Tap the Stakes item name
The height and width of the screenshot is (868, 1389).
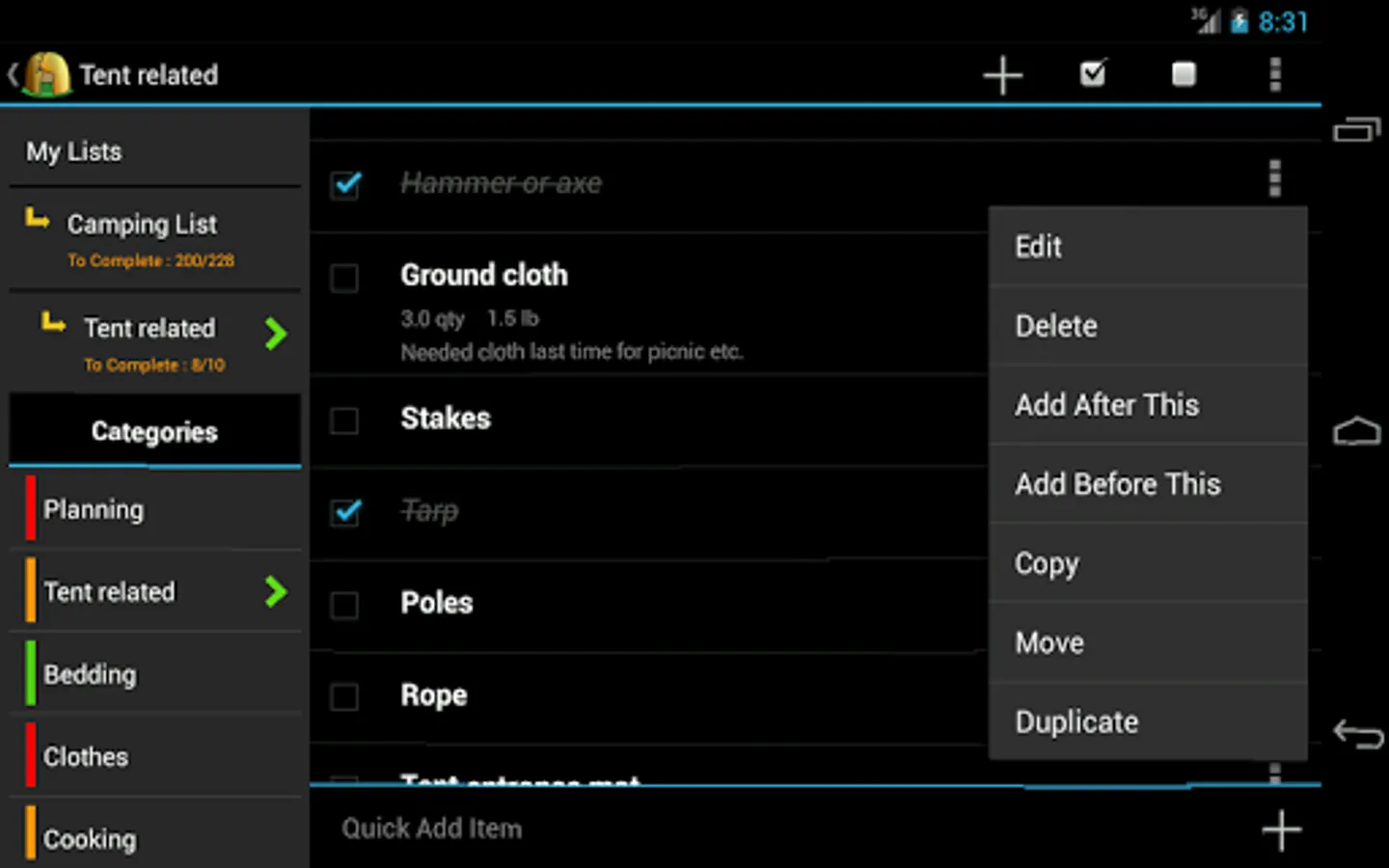click(x=446, y=419)
